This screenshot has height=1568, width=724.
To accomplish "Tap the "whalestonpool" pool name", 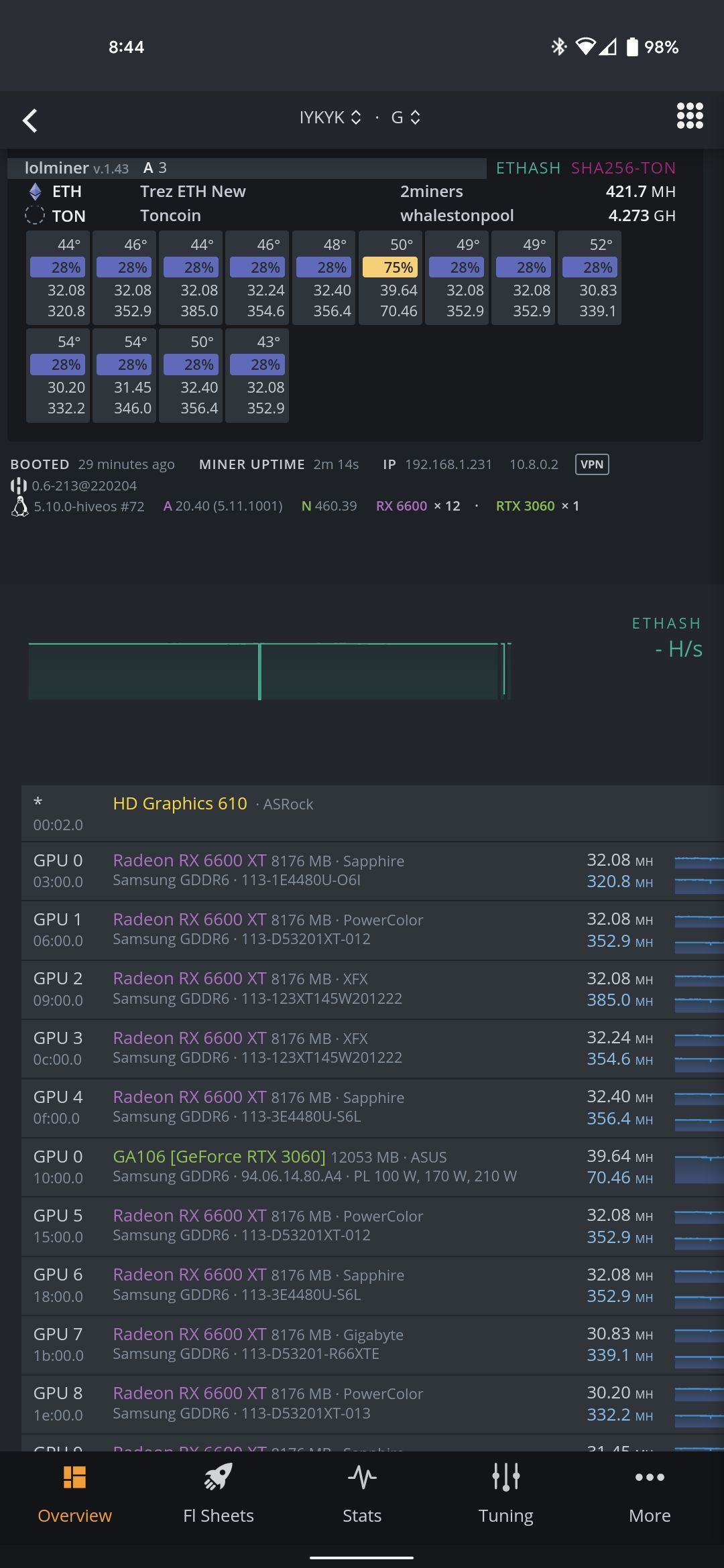I will (x=457, y=216).
